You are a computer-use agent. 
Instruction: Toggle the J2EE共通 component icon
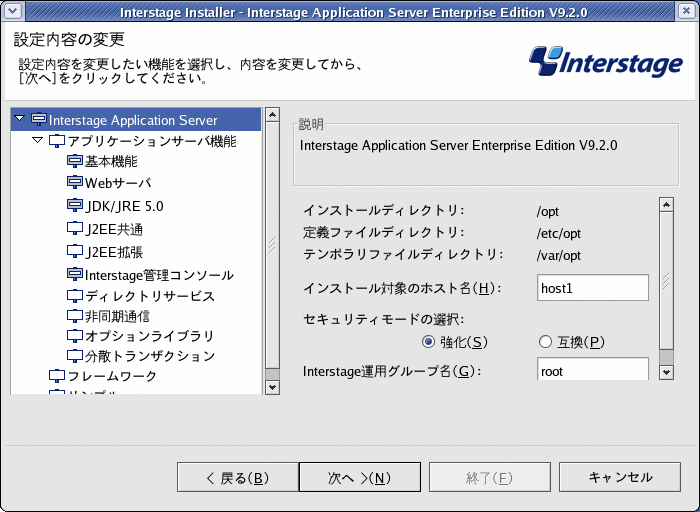click(x=75, y=228)
